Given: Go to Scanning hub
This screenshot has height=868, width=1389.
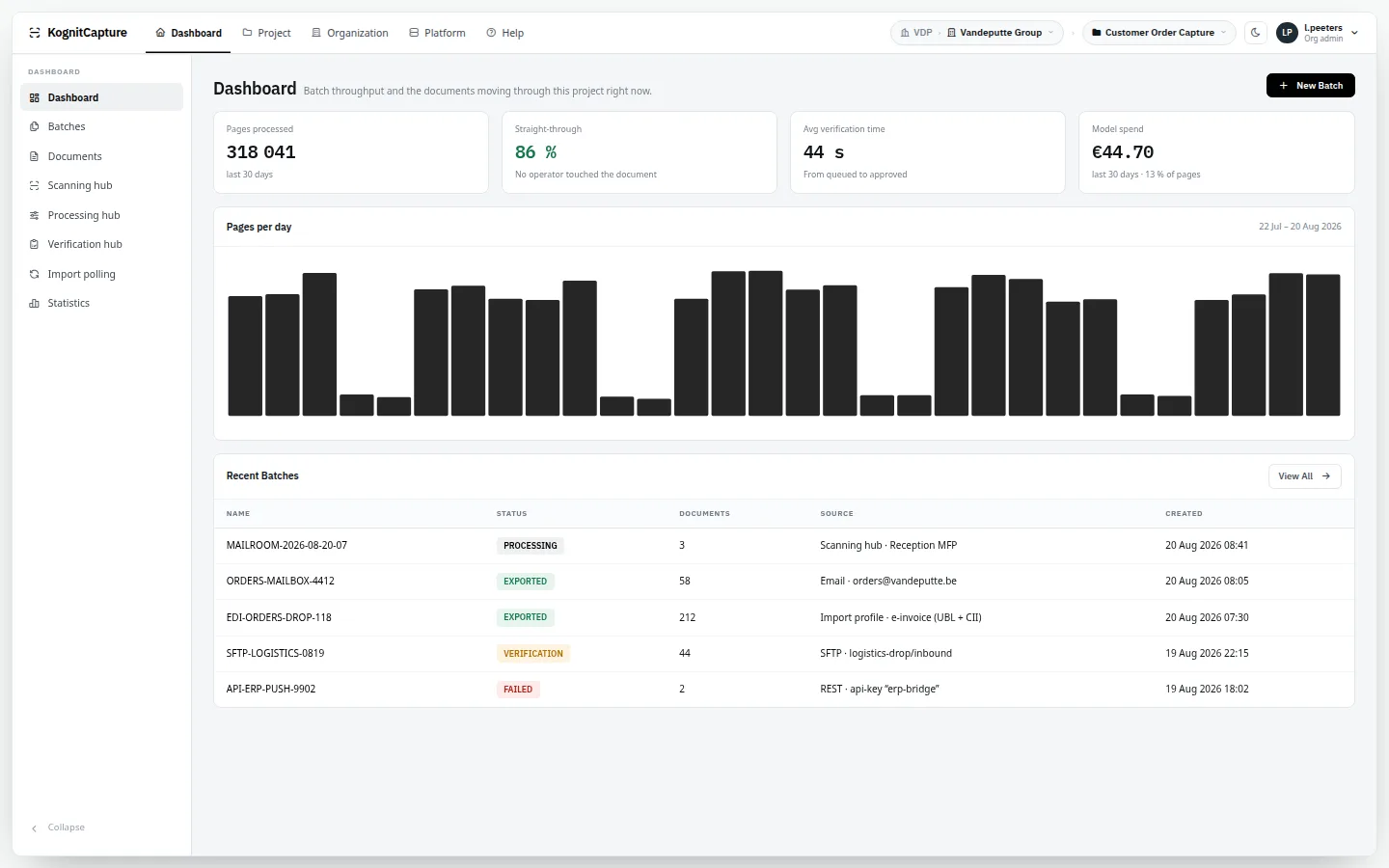Looking at the screenshot, I should [101, 185].
